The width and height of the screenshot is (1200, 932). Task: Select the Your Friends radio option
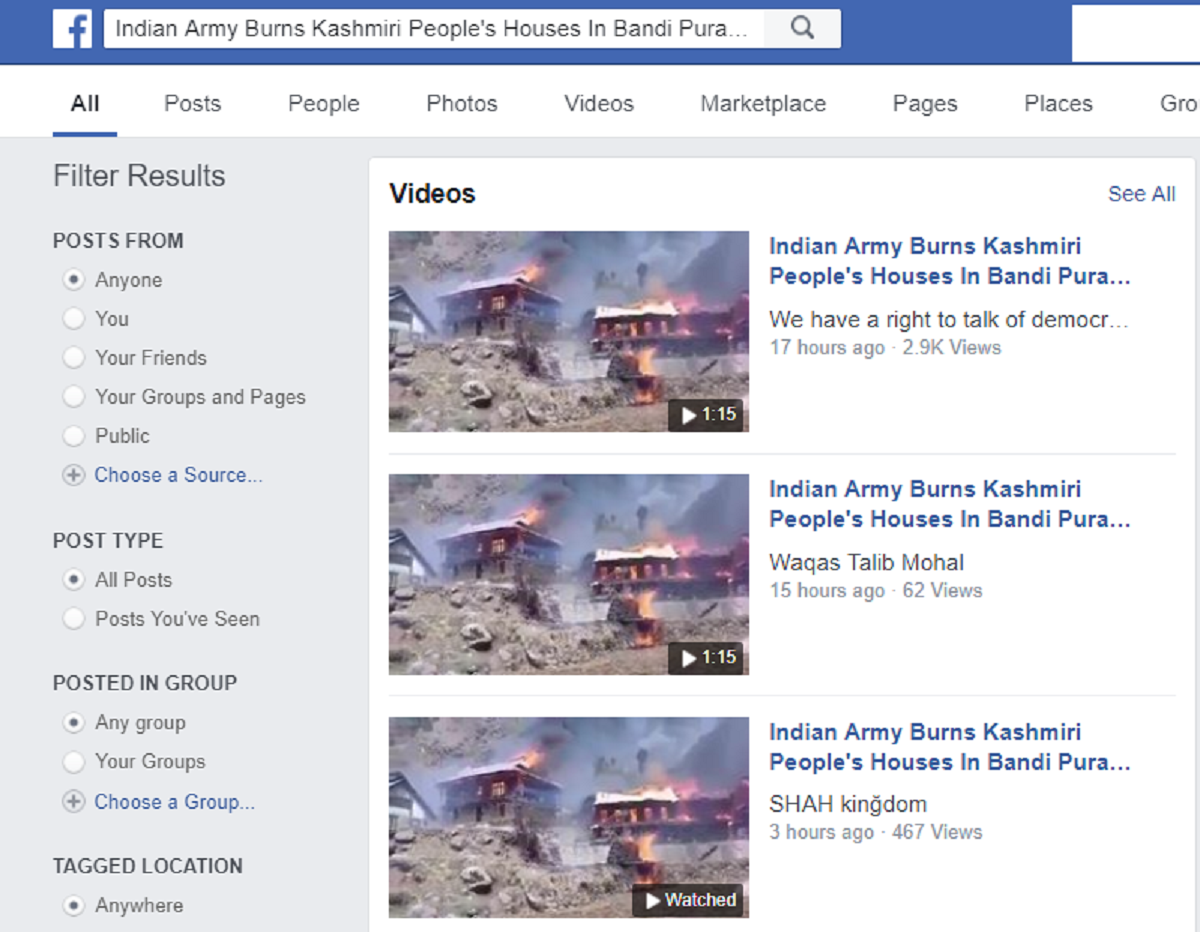tap(74, 357)
